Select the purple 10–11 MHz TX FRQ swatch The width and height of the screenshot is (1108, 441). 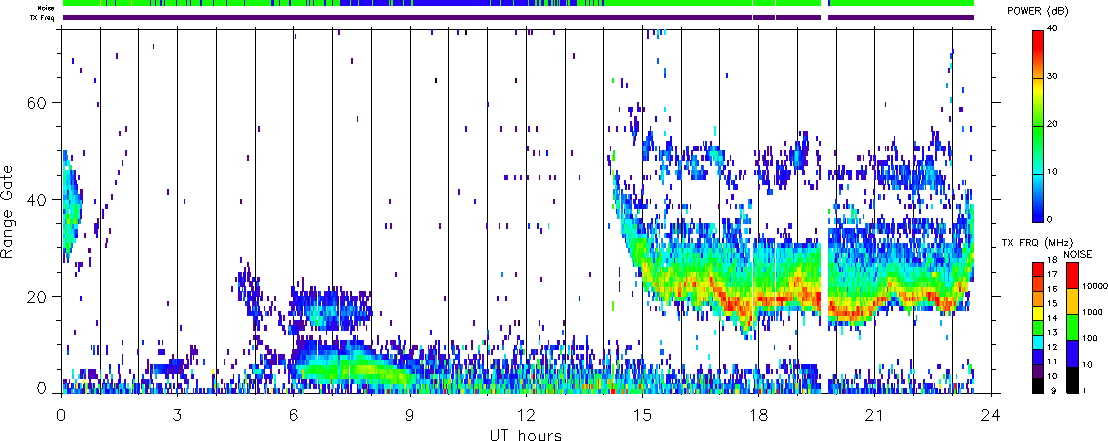pyautogui.click(x=1037, y=370)
